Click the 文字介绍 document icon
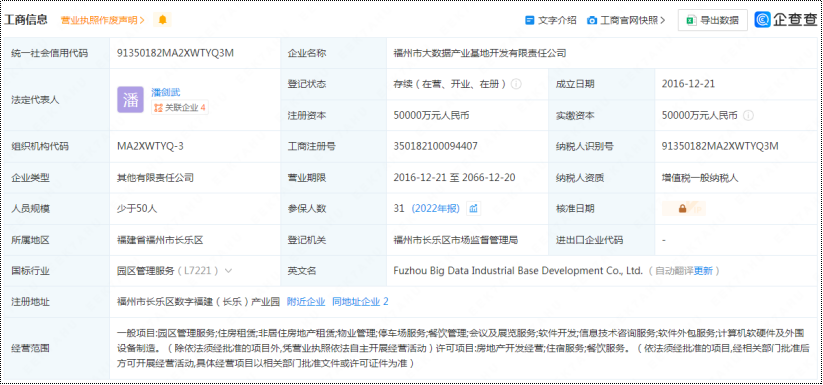 pos(530,20)
